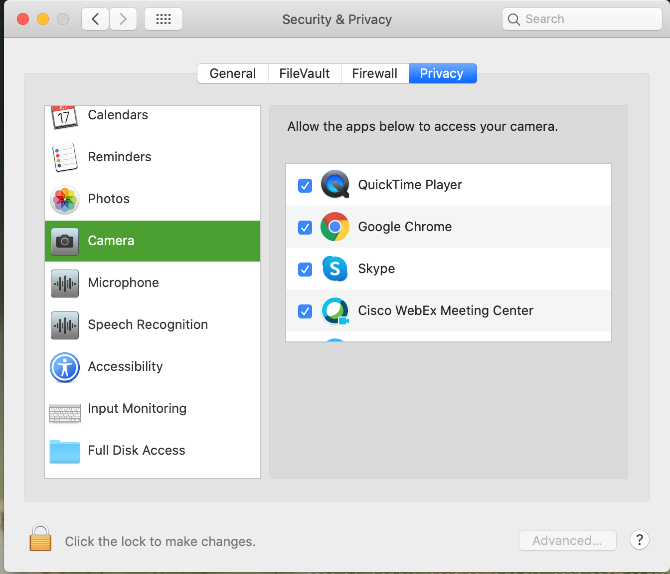Screen dimensions: 670x574
Task: Select the Privacy tab
Action: click(x=443, y=74)
